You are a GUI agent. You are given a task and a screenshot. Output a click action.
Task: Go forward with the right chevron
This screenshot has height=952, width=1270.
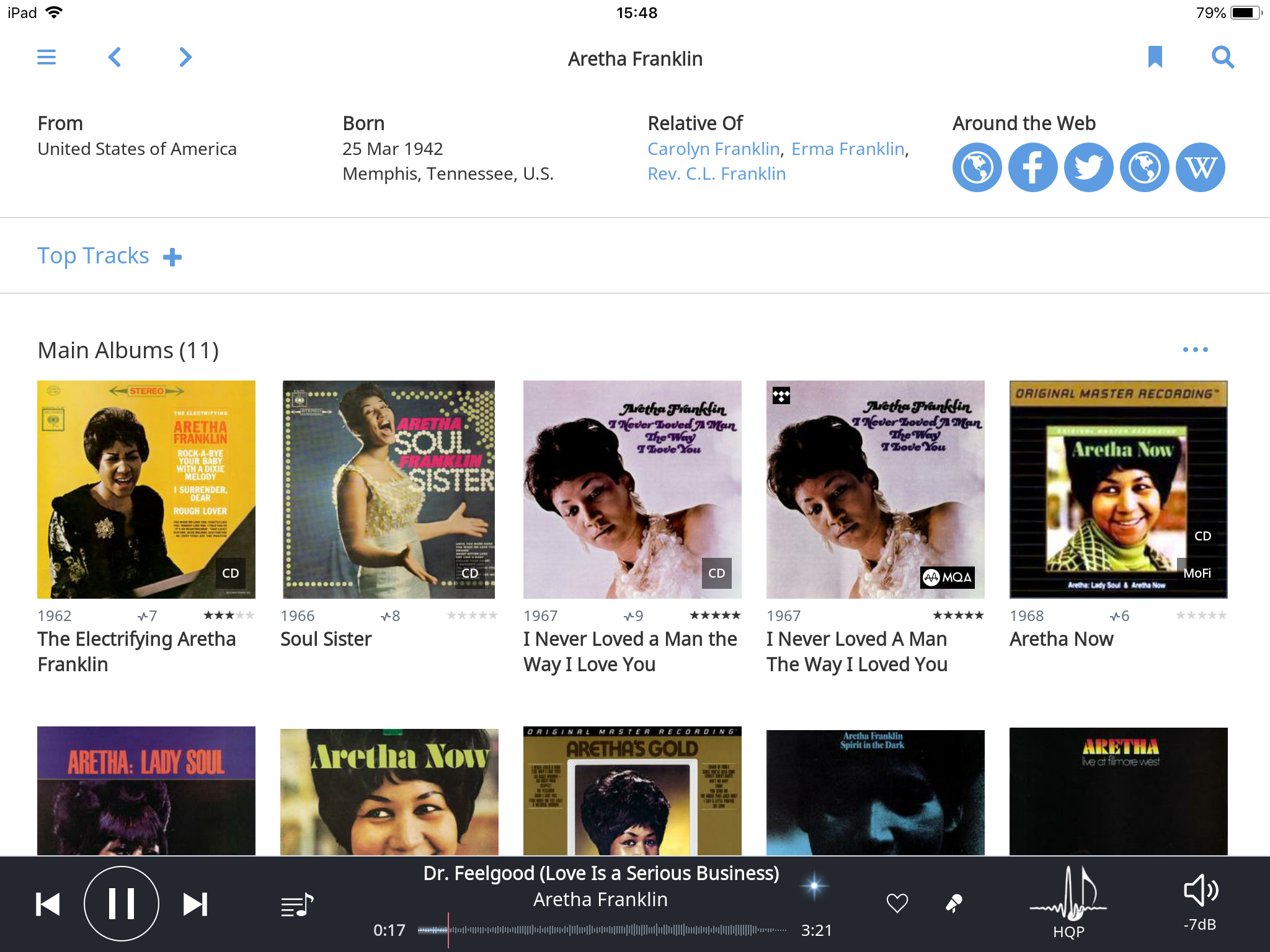pos(185,57)
